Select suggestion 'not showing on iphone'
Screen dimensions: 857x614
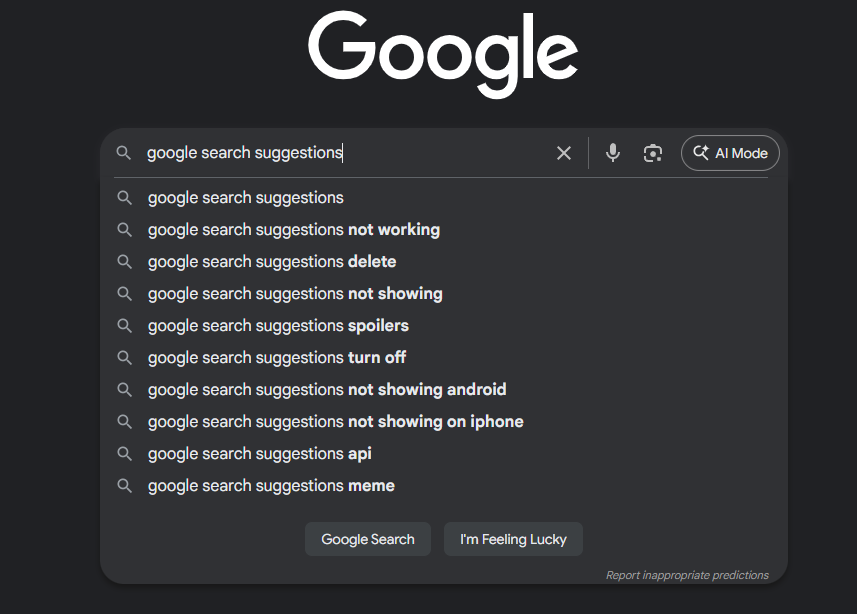(x=335, y=421)
